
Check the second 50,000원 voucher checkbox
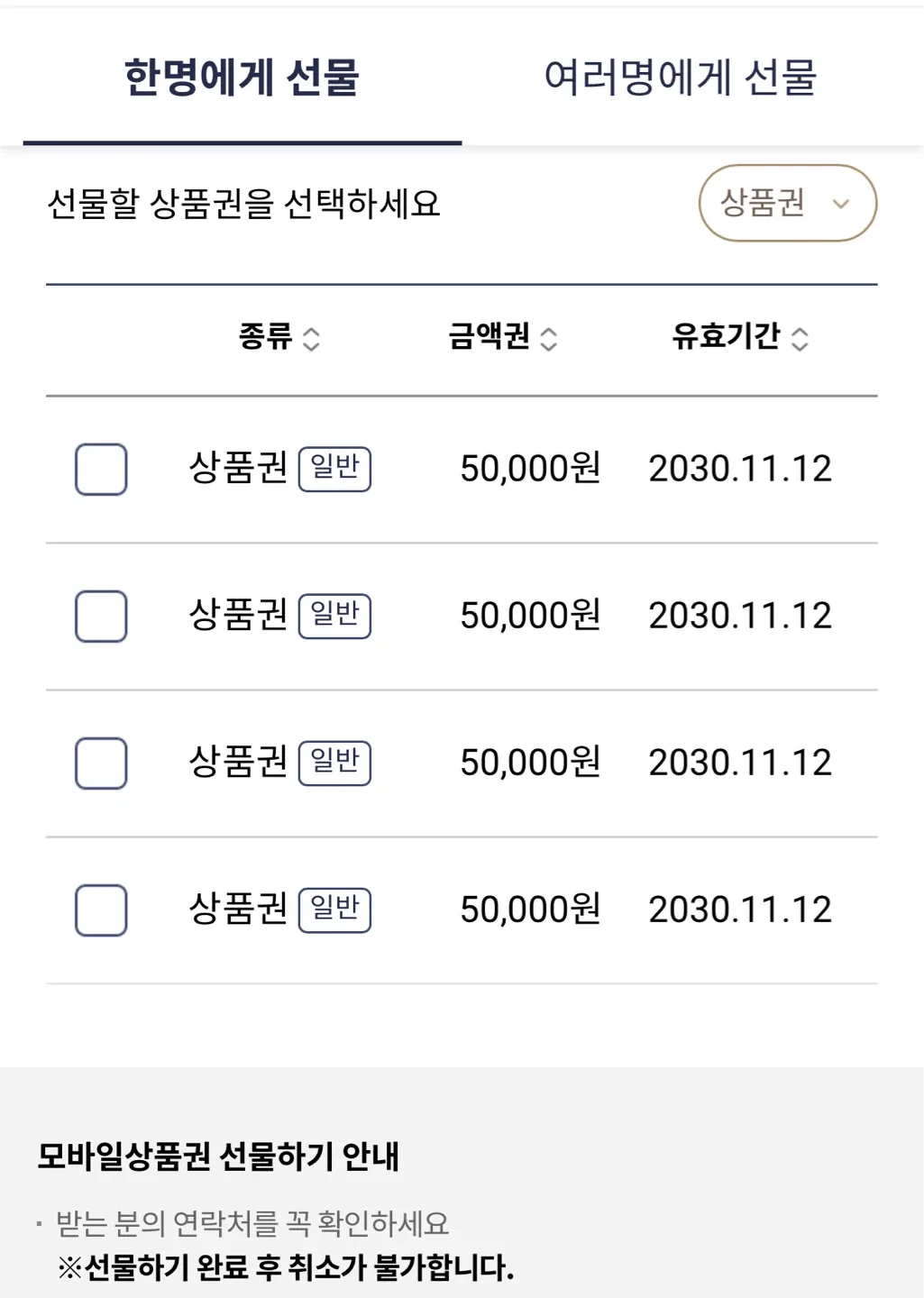(101, 616)
